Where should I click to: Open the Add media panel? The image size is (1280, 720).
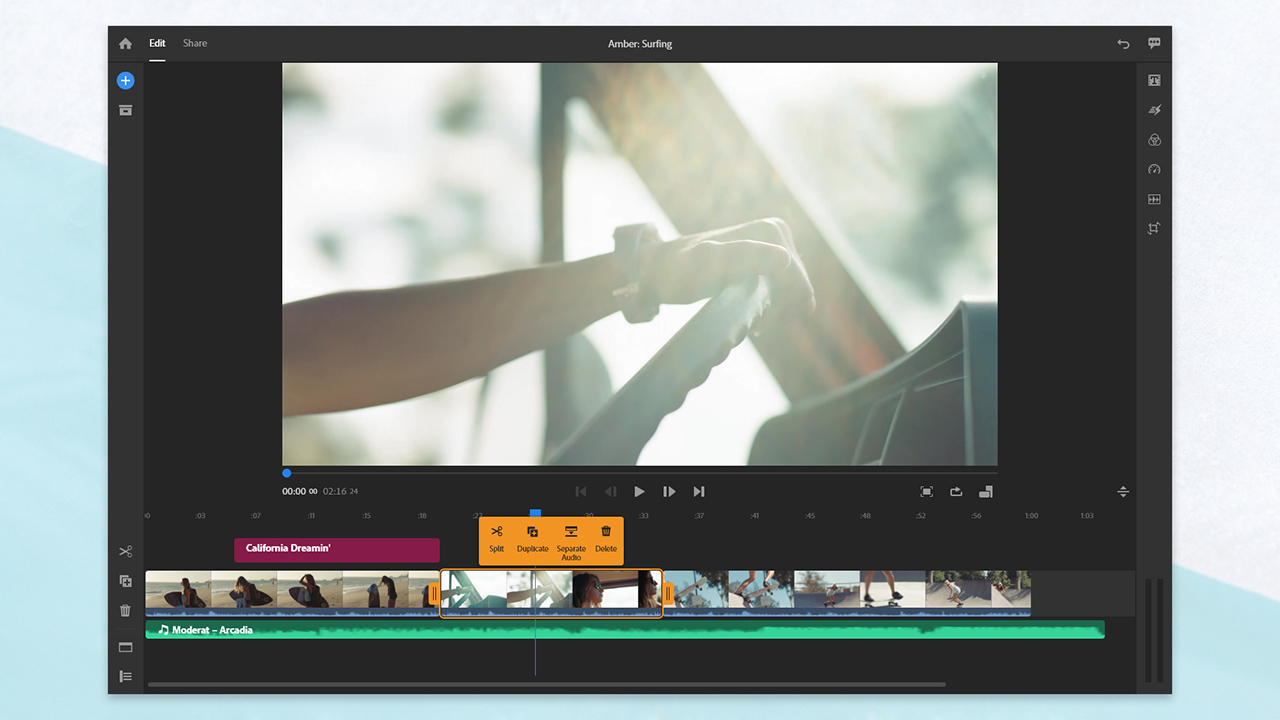click(125, 80)
